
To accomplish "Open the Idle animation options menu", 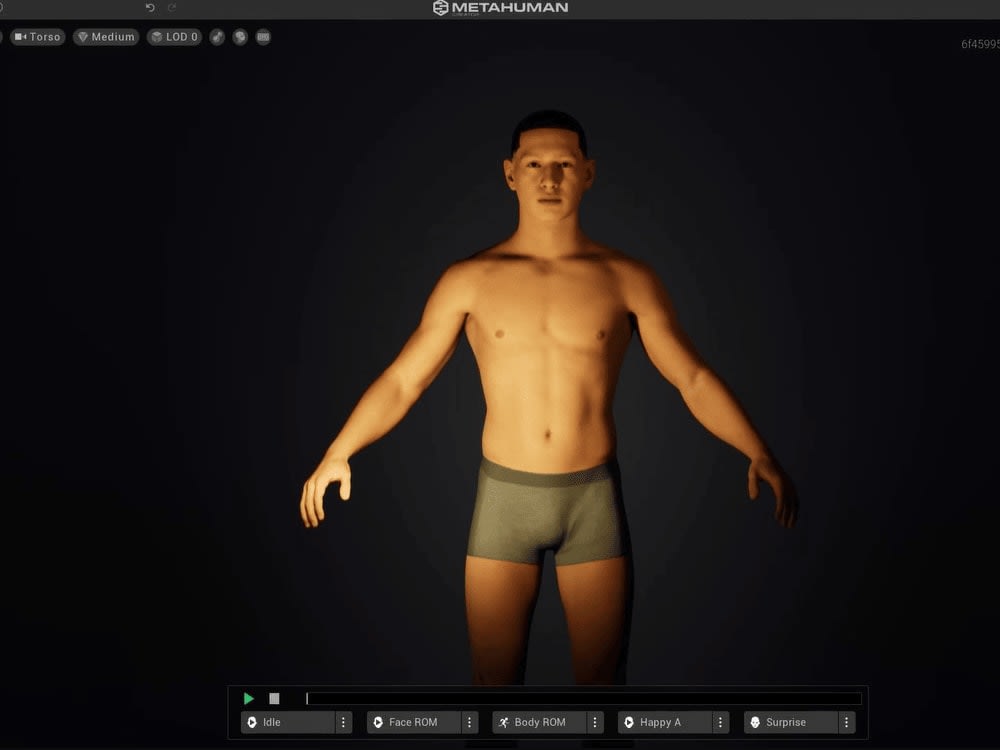I will point(343,722).
